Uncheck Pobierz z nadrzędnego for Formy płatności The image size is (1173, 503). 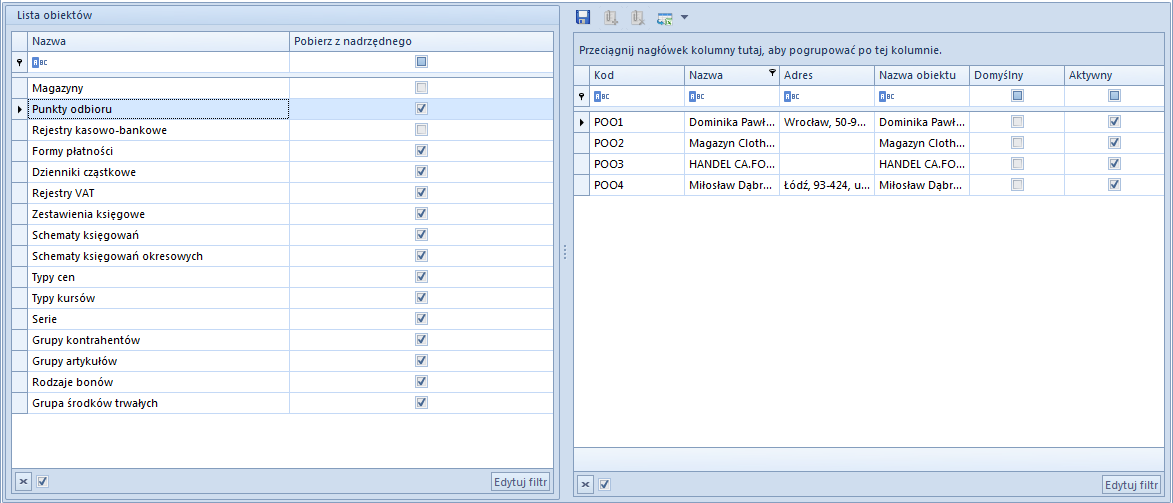tap(421, 151)
